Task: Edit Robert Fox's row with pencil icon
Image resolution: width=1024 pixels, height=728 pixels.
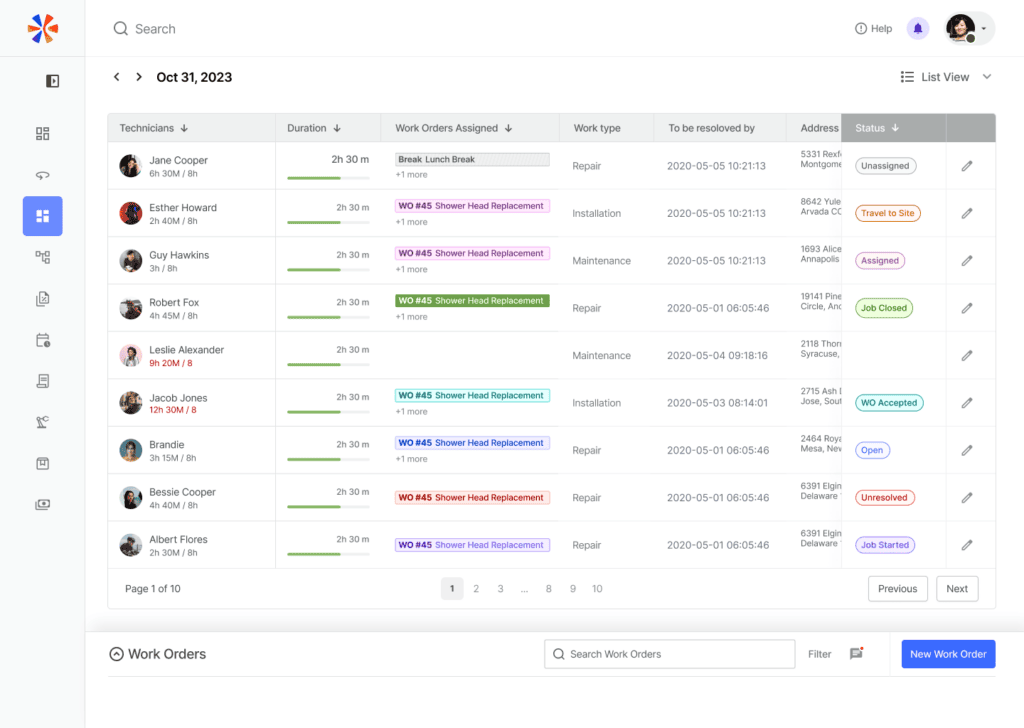Action: tap(967, 308)
